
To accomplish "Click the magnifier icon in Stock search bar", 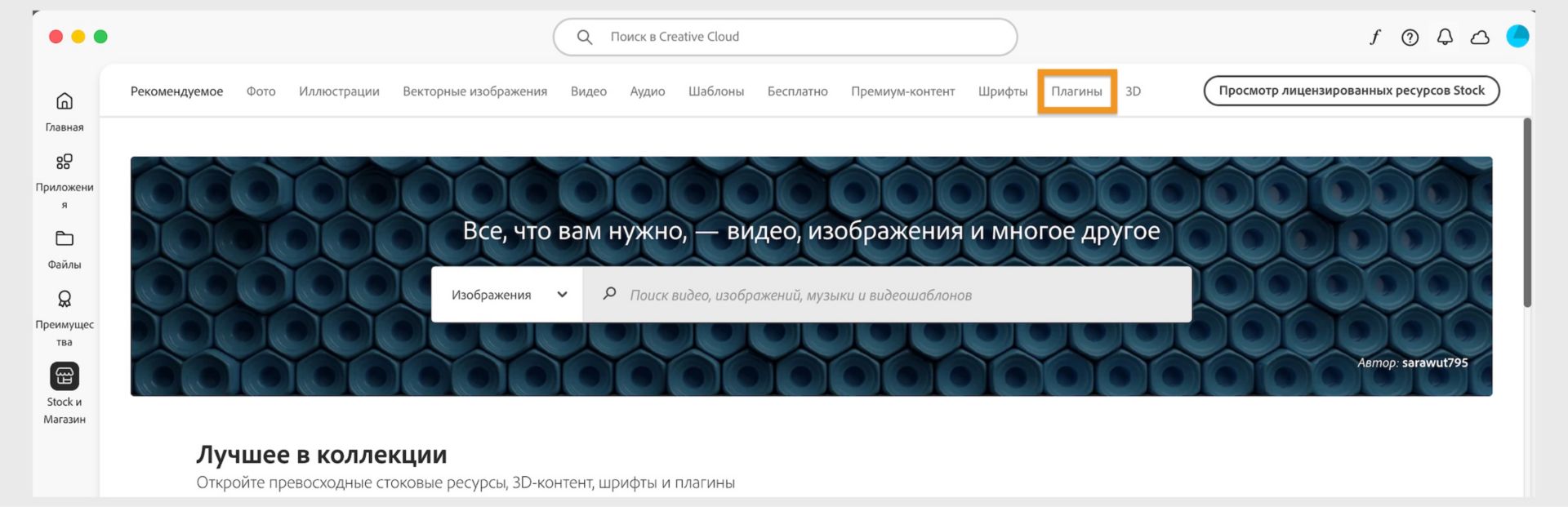I will pyautogui.click(x=609, y=294).
